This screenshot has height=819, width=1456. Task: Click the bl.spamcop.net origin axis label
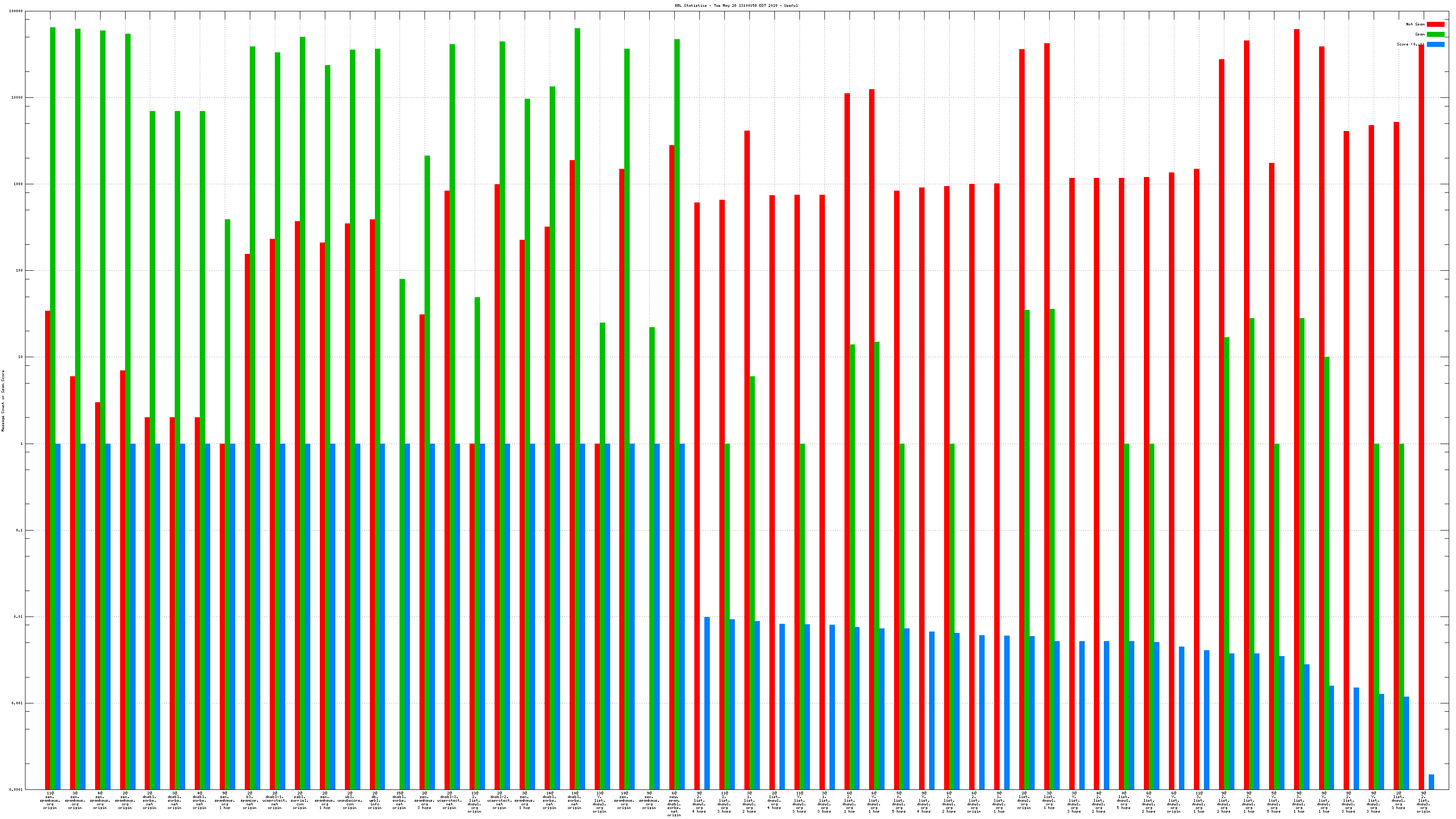pyautogui.click(x=249, y=800)
